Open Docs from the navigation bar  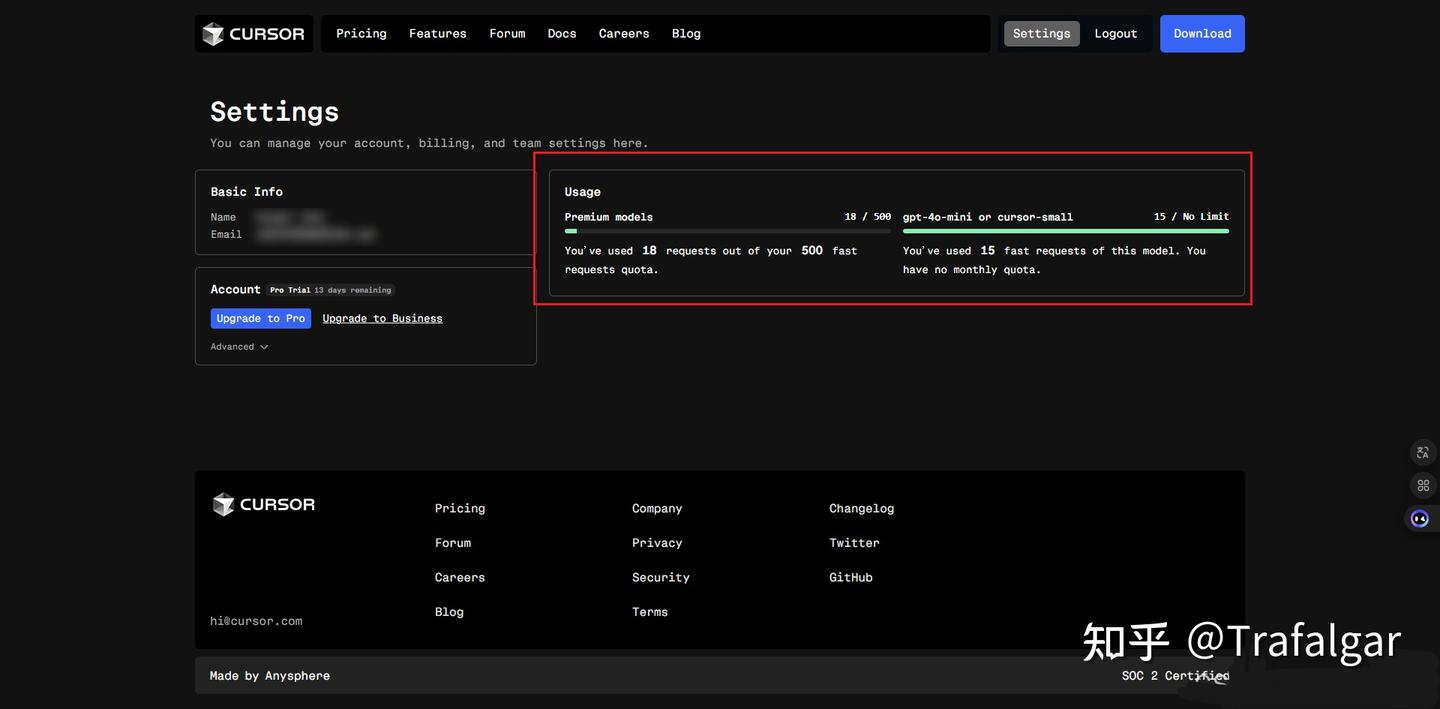coord(561,34)
